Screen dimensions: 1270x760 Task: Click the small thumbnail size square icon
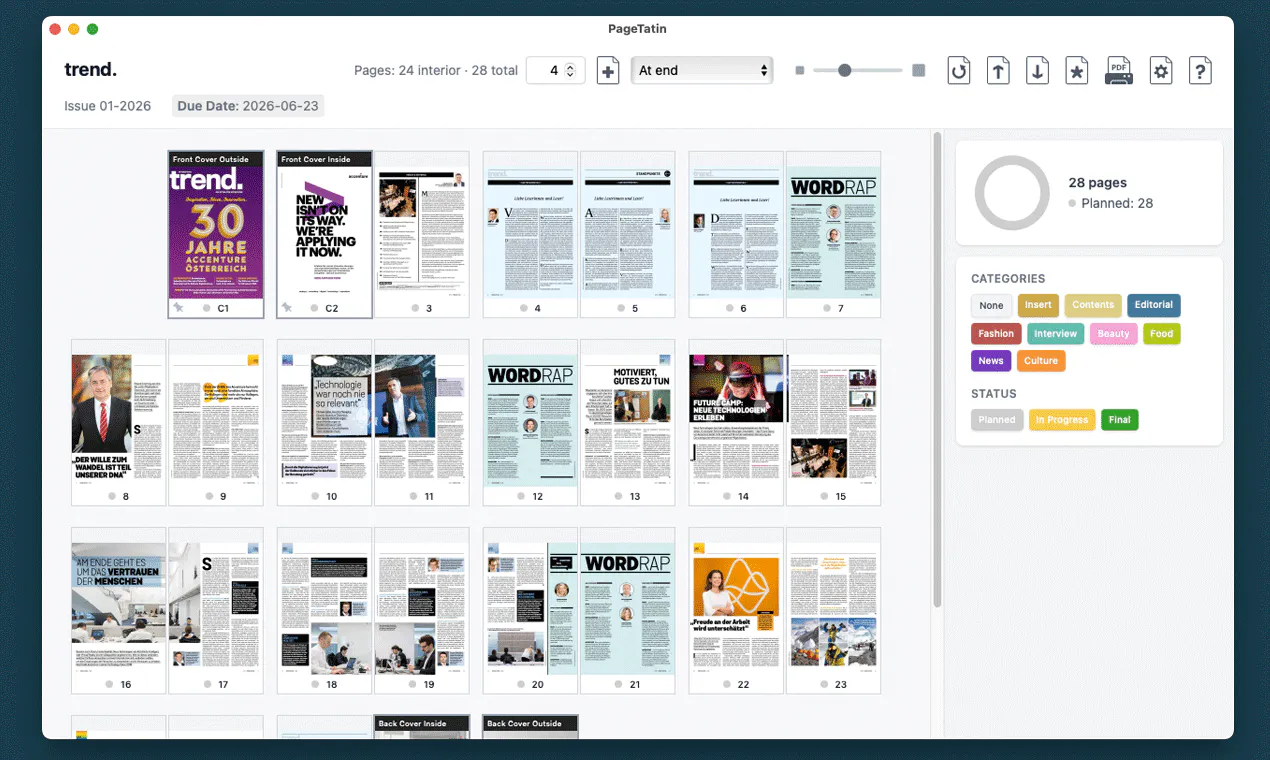pos(799,71)
